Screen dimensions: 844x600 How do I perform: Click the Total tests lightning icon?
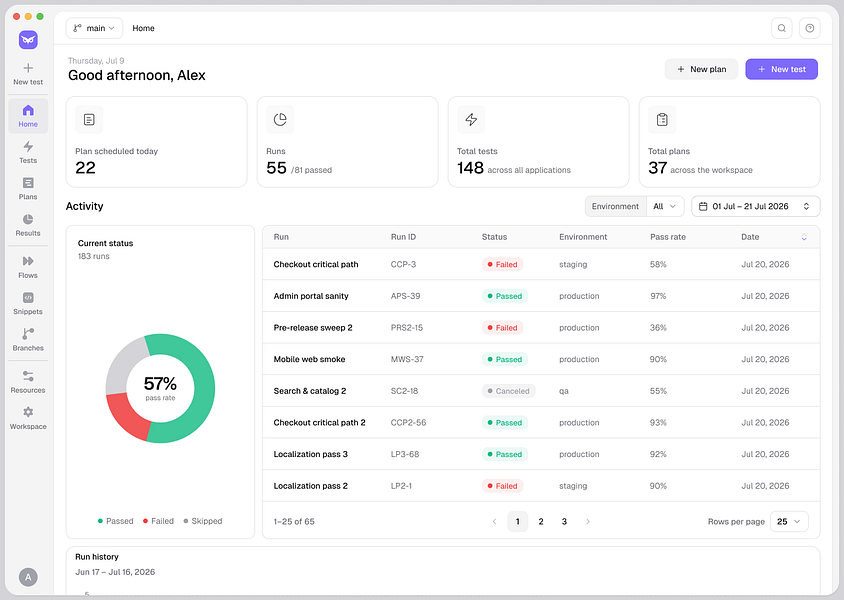point(471,119)
